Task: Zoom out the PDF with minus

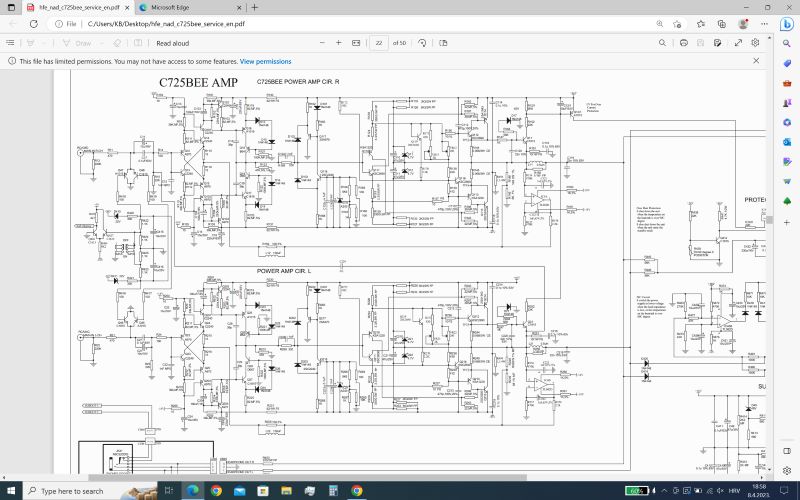Action: pyautogui.click(x=322, y=43)
